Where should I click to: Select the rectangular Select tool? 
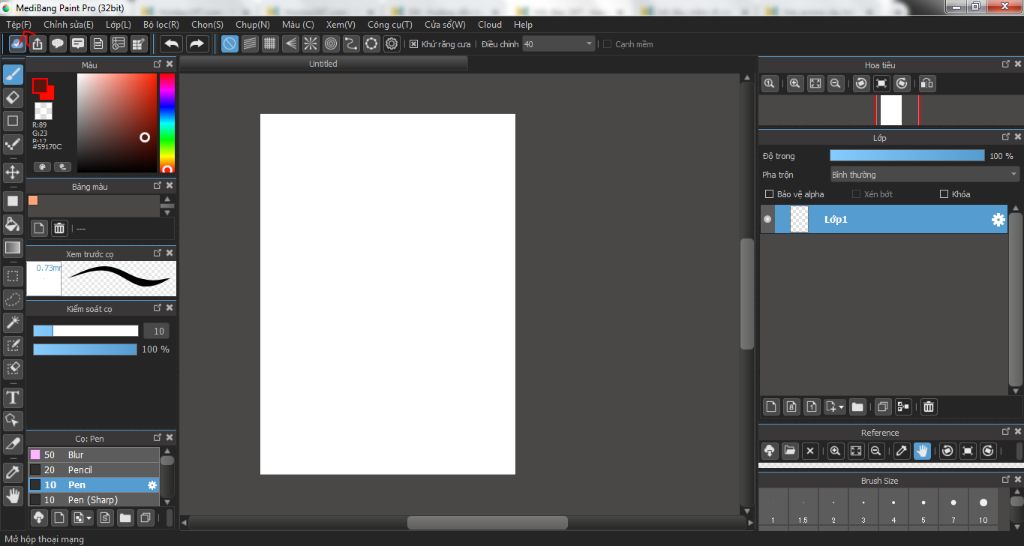tap(12, 276)
